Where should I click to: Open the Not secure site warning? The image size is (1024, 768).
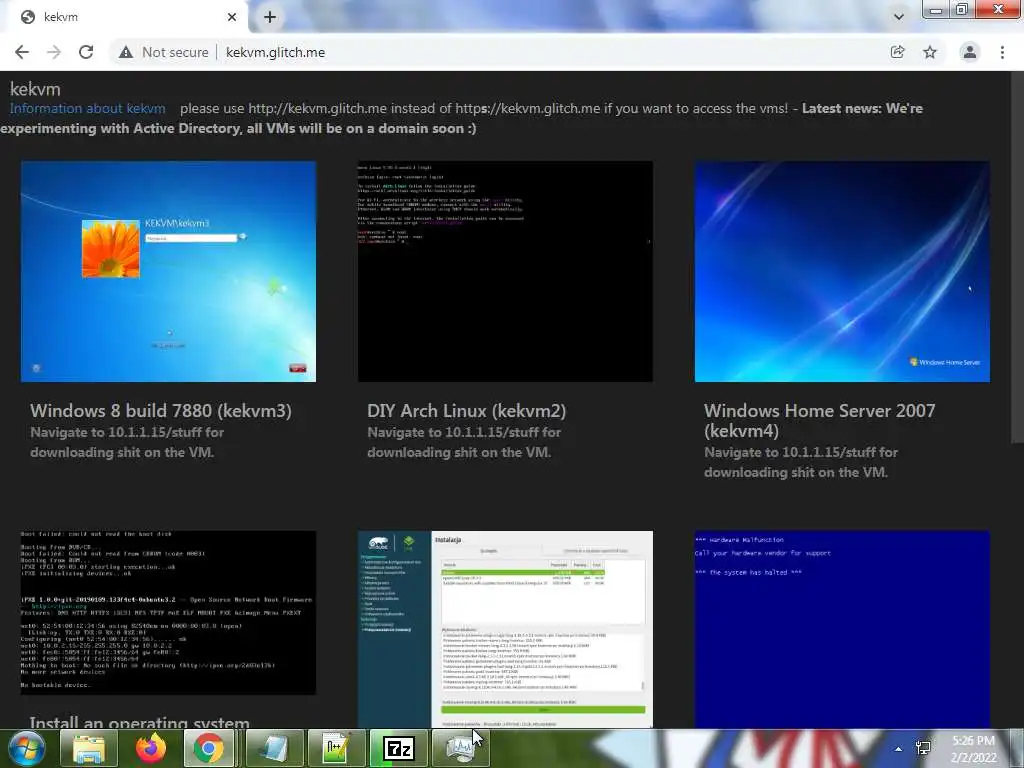click(x=163, y=52)
